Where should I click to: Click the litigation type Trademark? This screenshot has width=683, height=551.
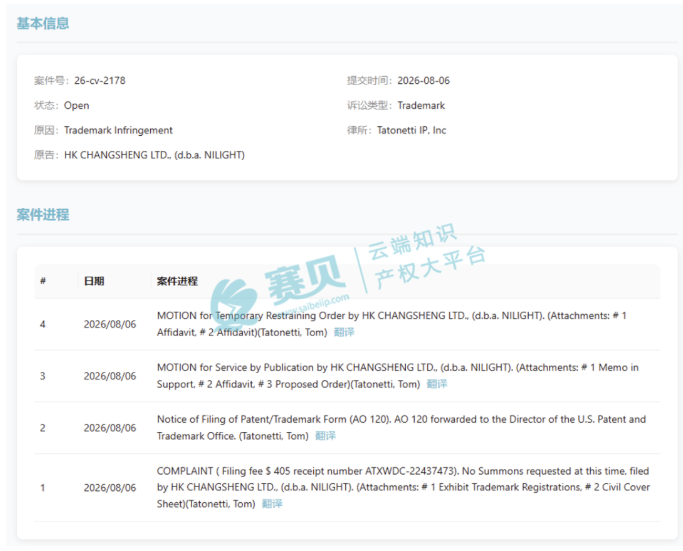(421, 105)
